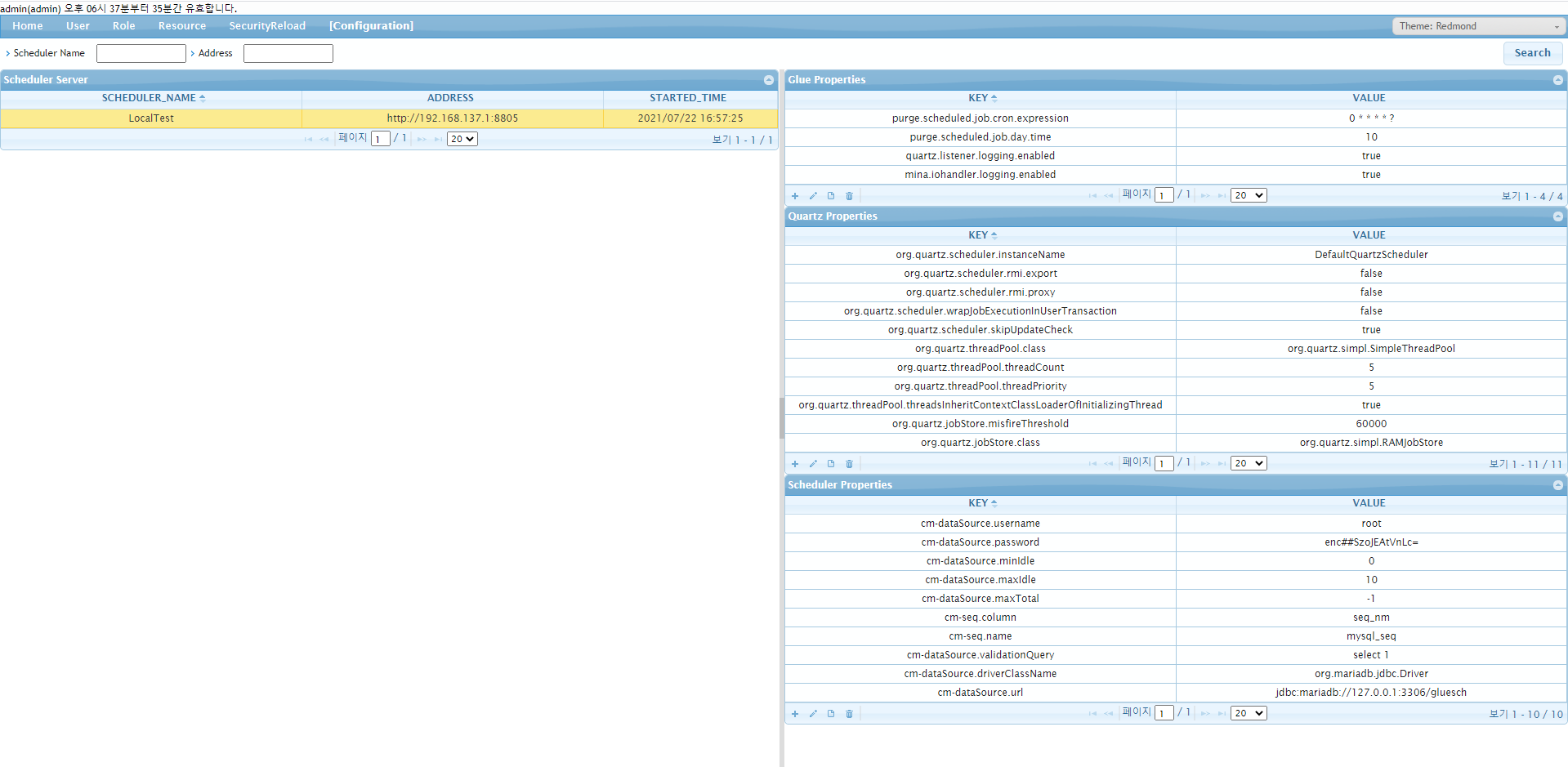This screenshot has width=1568, height=767.
Task: Collapse the Scheduler Server panel
Action: tap(768, 80)
